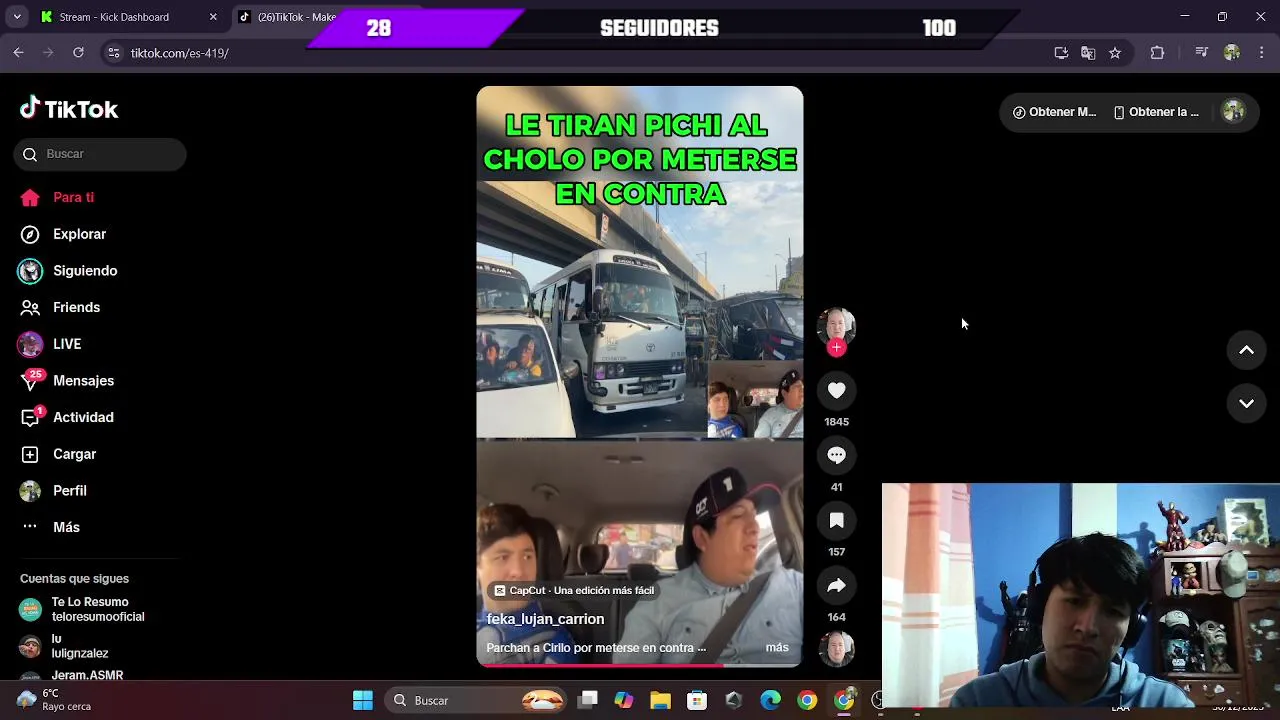The image size is (1280, 720).
Task: Close the Kick Dashboard tab
Action: pyautogui.click(x=213, y=17)
